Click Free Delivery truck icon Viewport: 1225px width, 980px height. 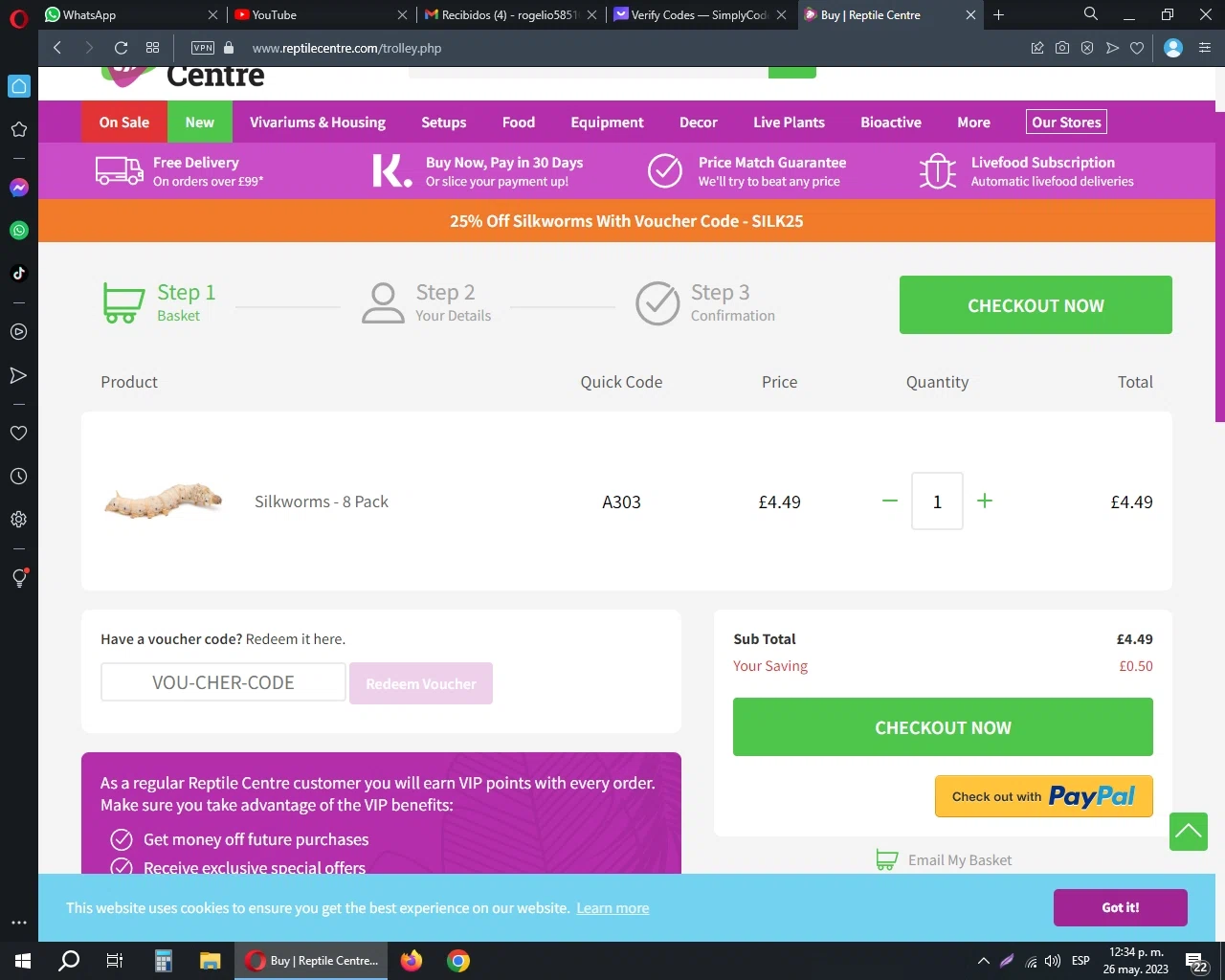[x=120, y=171]
